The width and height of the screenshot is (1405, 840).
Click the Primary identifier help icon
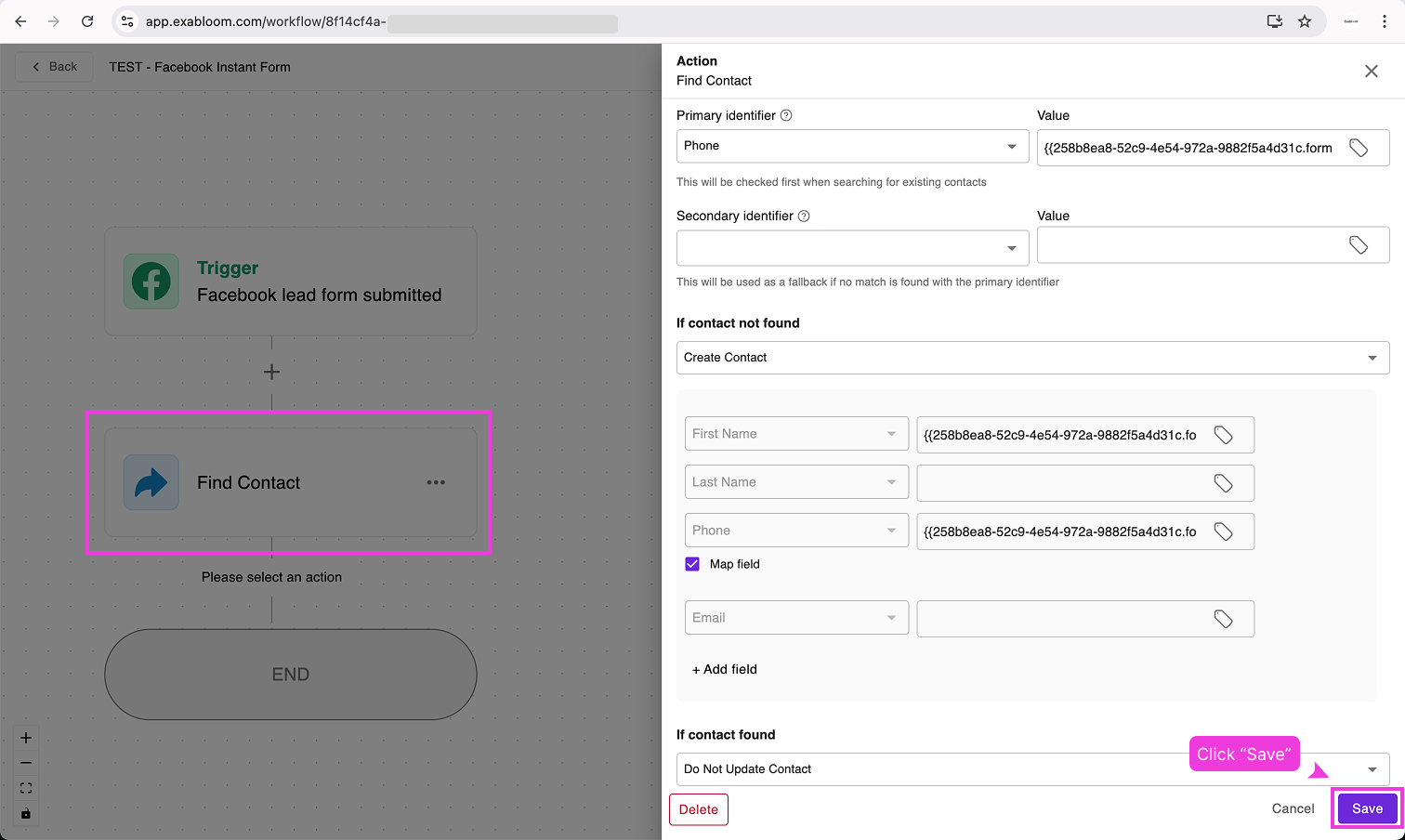point(785,114)
